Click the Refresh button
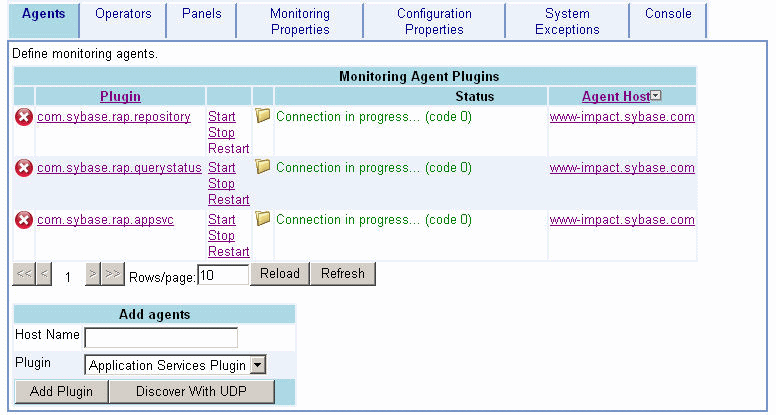Viewport: 776px width, 415px height. tap(343, 274)
